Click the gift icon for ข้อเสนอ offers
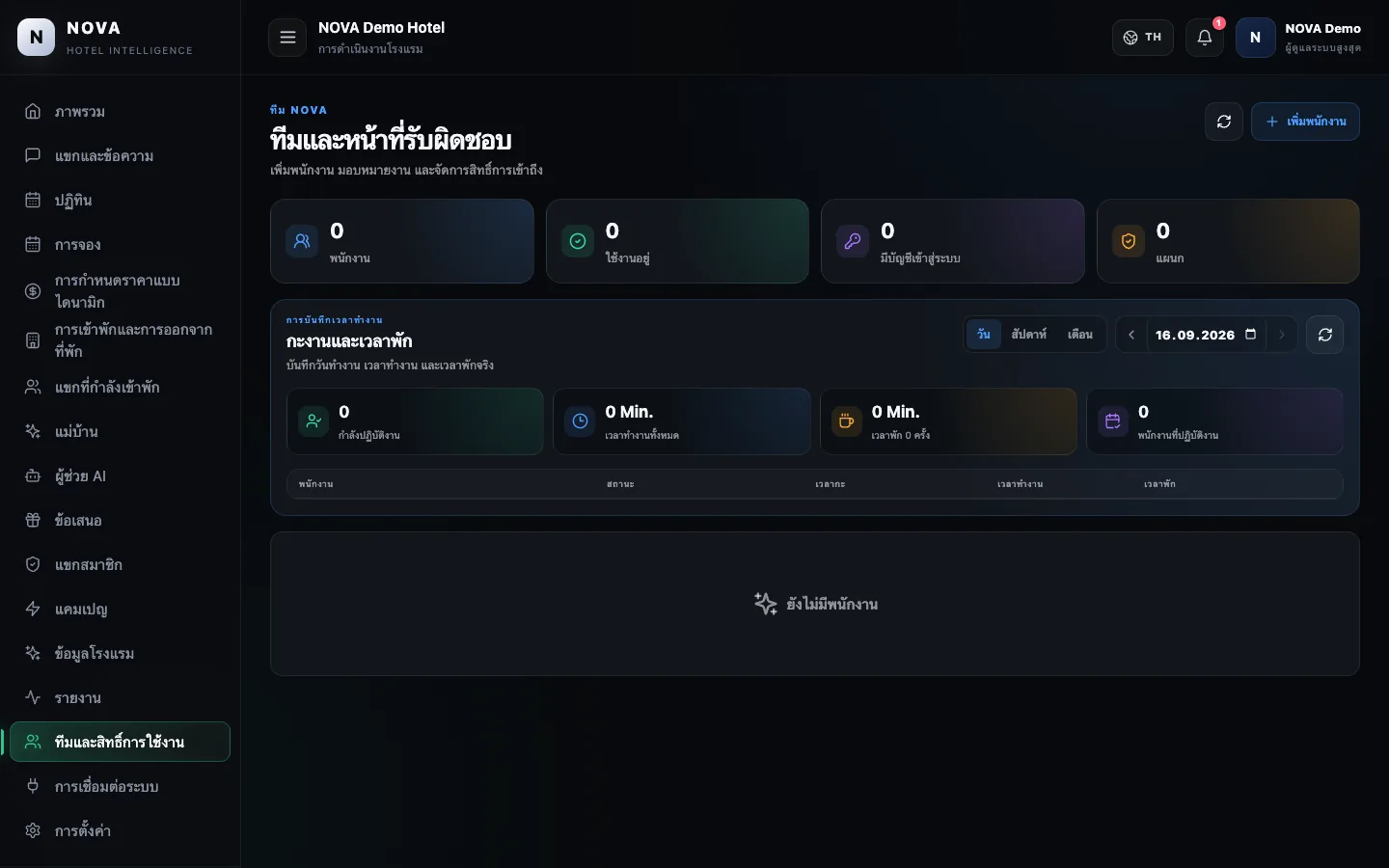Screen dimensions: 1389x868 pos(33,521)
